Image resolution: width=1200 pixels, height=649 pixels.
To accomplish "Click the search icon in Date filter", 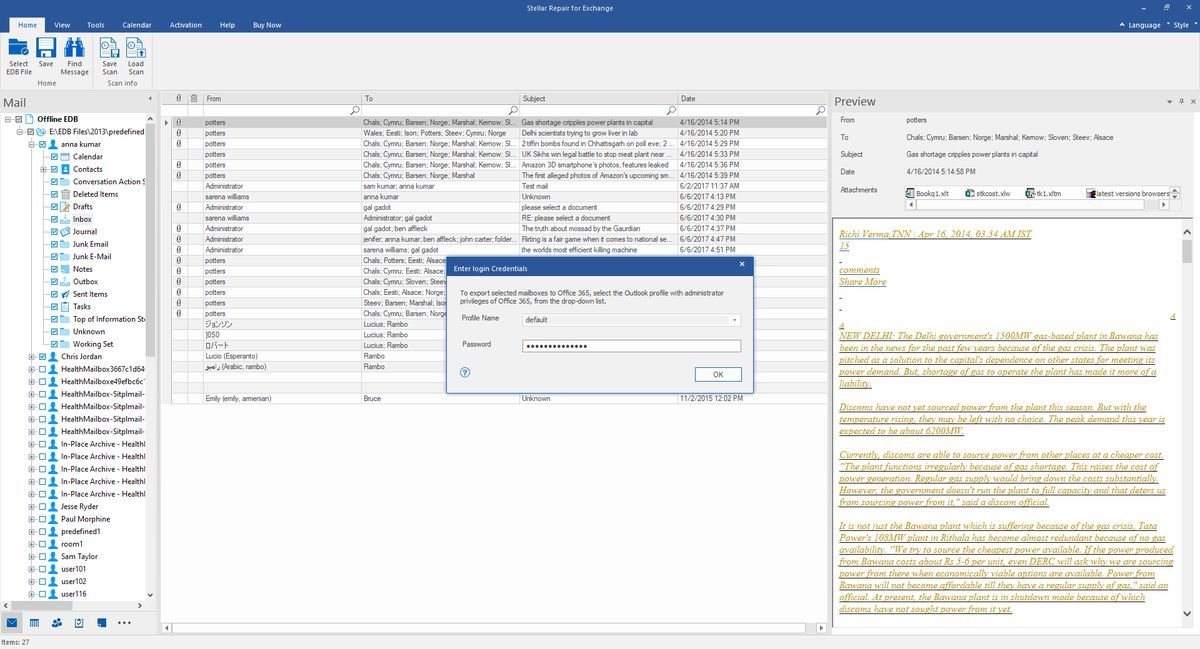I will [x=820, y=110].
